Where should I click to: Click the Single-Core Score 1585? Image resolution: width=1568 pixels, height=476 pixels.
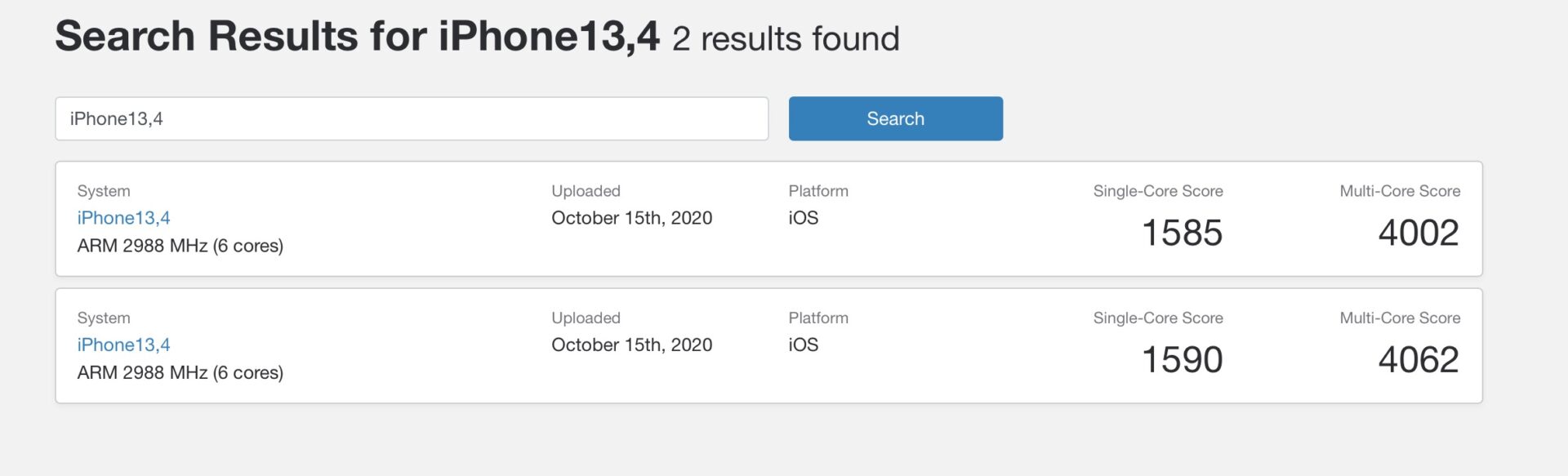coord(1183,233)
